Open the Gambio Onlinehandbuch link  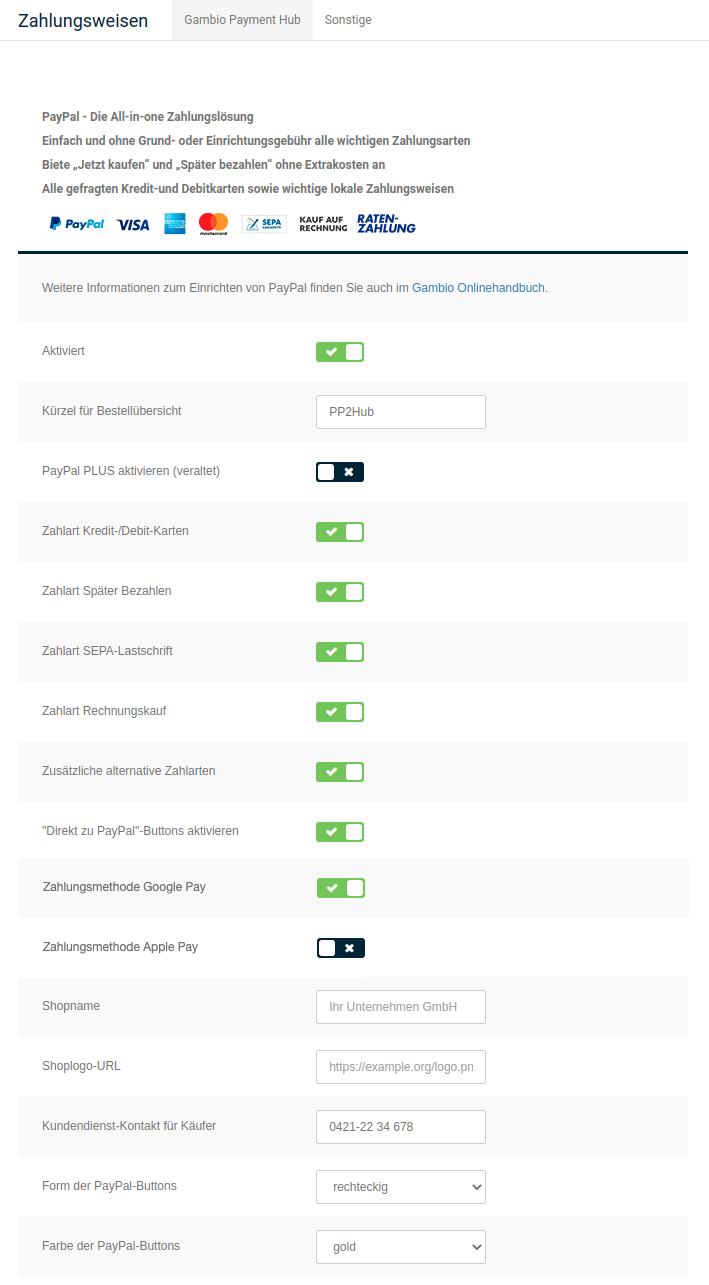tap(479, 288)
